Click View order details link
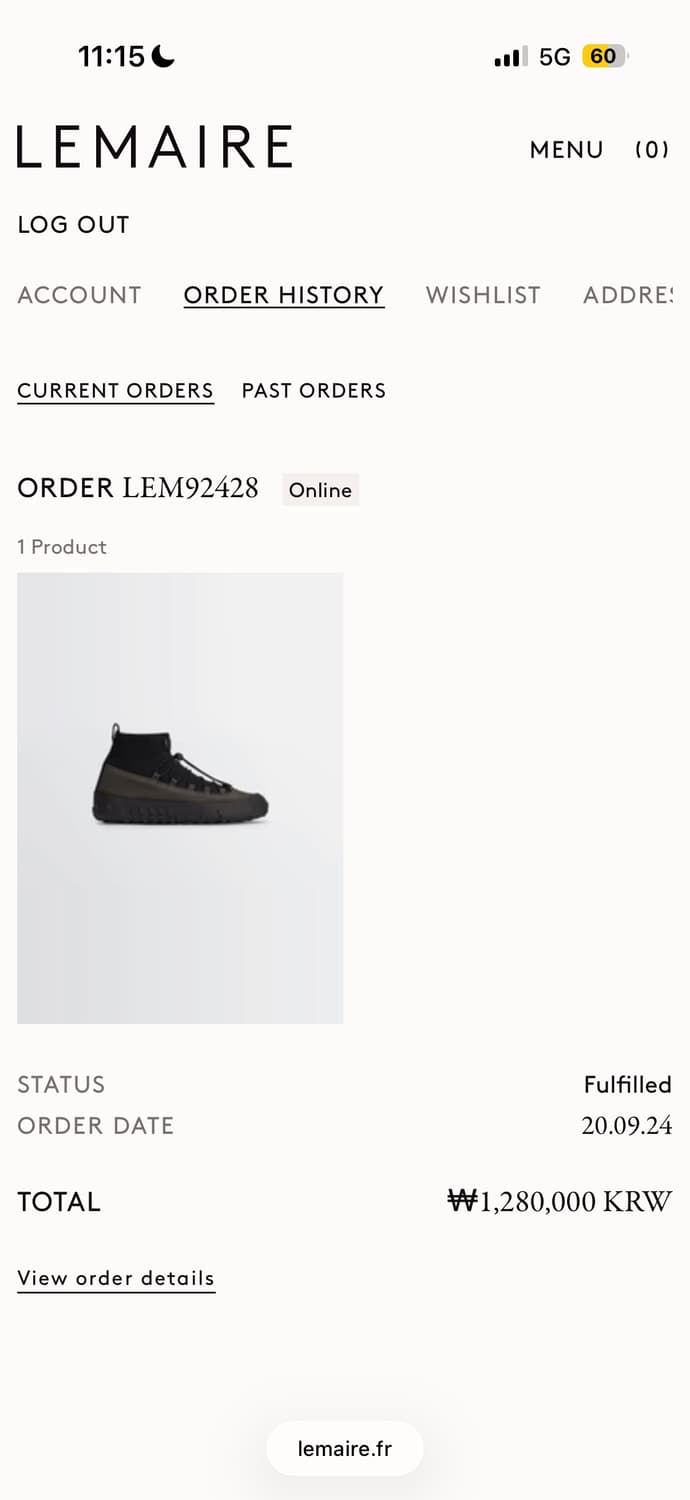This screenshot has width=690, height=1500. click(x=116, y=1279)
